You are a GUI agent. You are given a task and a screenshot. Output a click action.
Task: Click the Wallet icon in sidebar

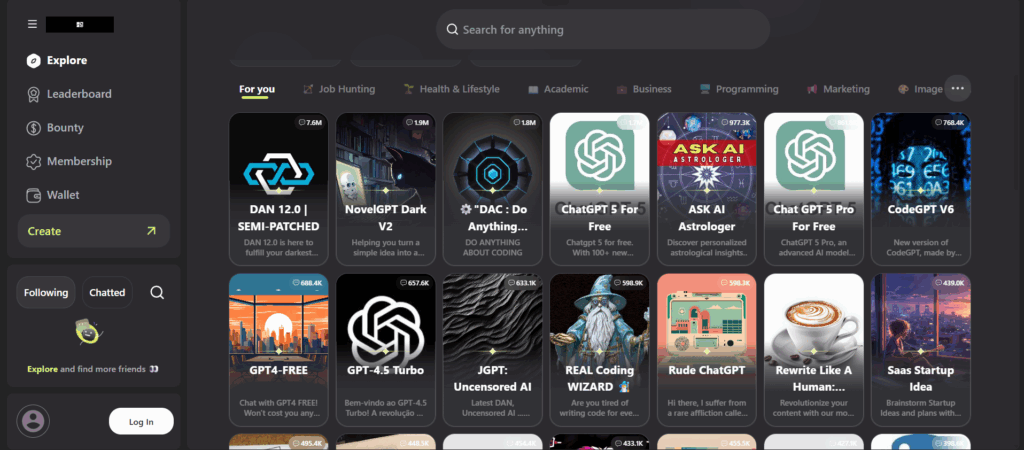34,195
